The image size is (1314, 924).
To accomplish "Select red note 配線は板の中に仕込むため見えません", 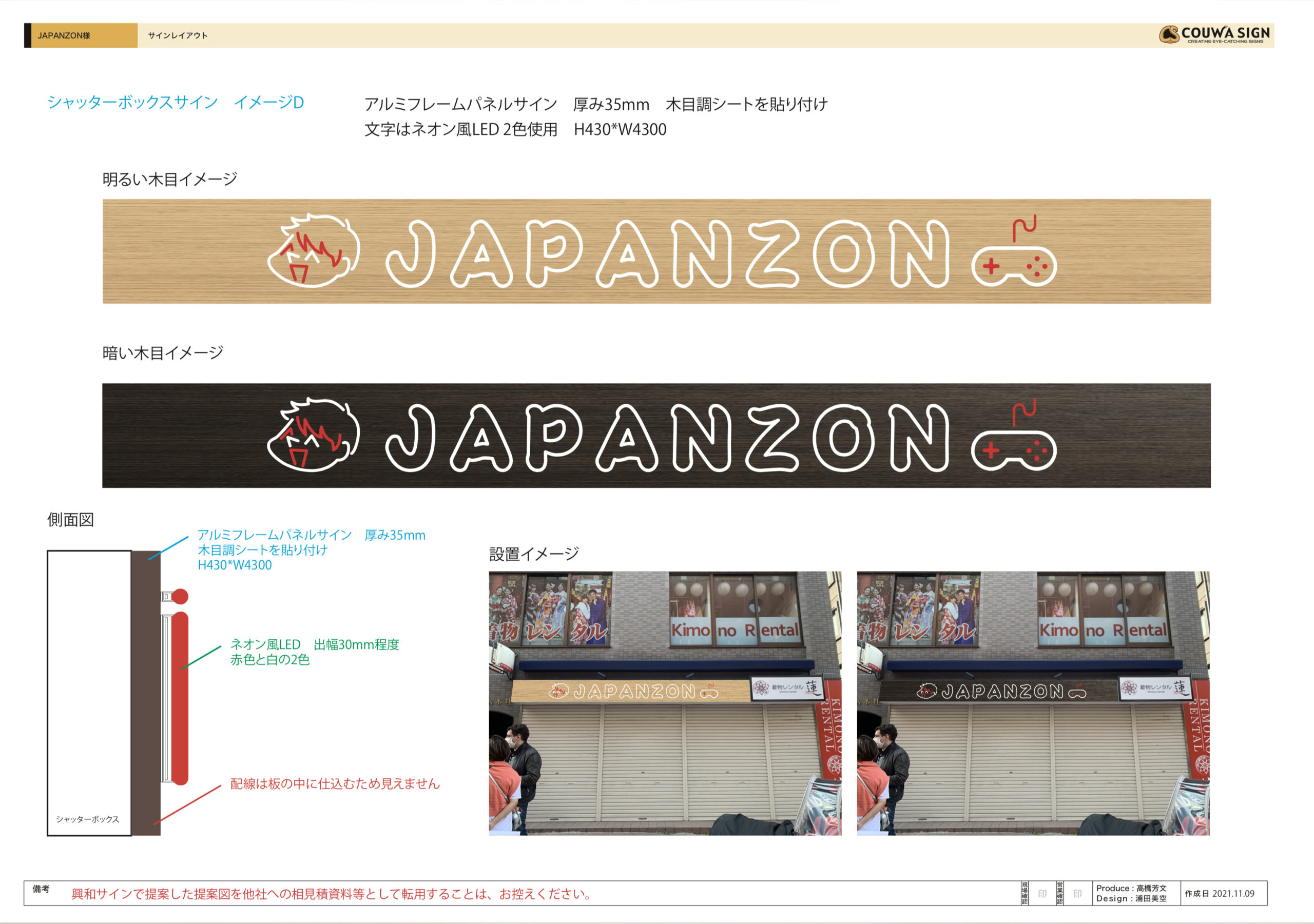I will coord(335,784).
